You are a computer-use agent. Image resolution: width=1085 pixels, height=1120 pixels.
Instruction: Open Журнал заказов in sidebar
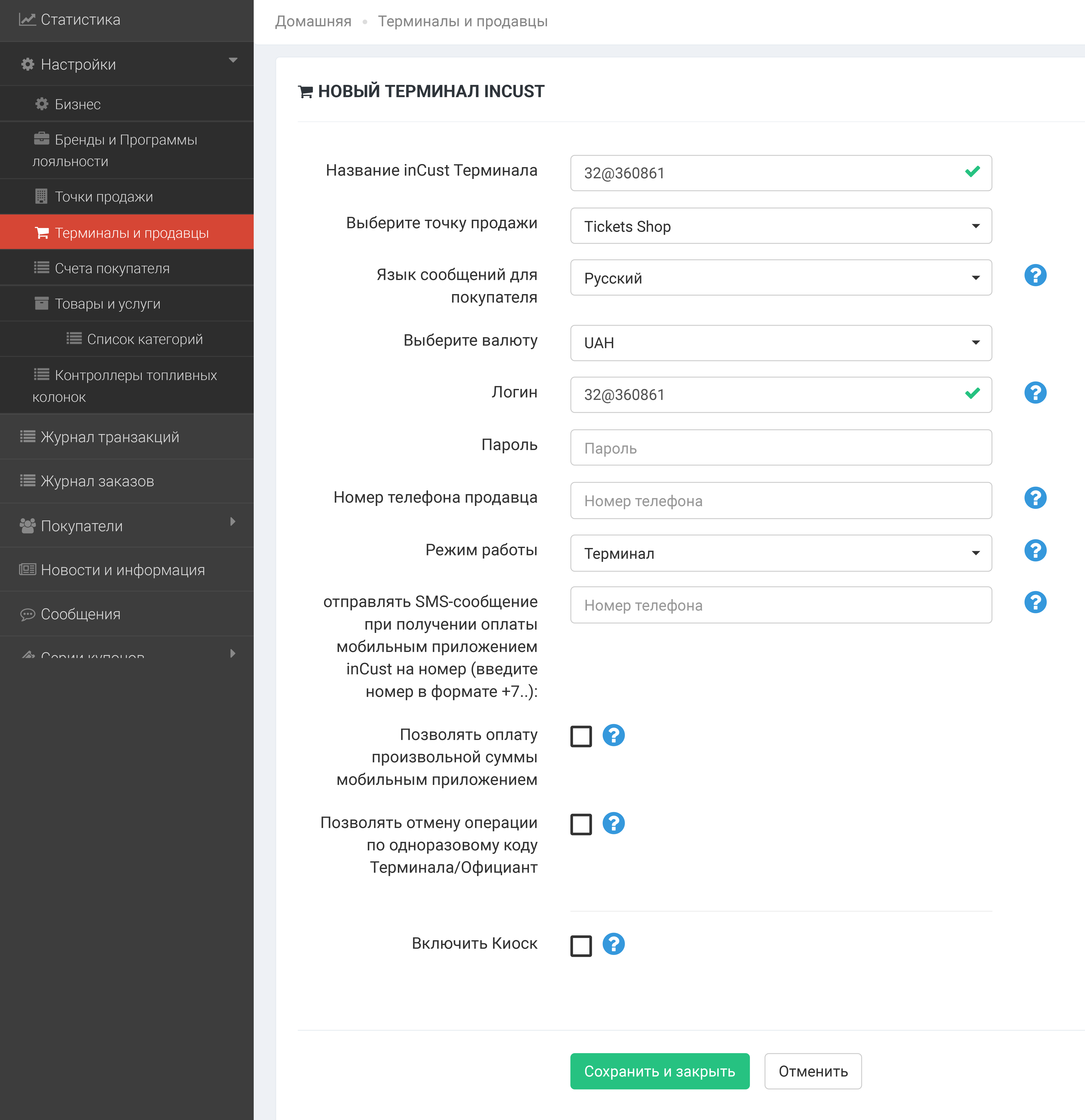[x=127, y=481]
